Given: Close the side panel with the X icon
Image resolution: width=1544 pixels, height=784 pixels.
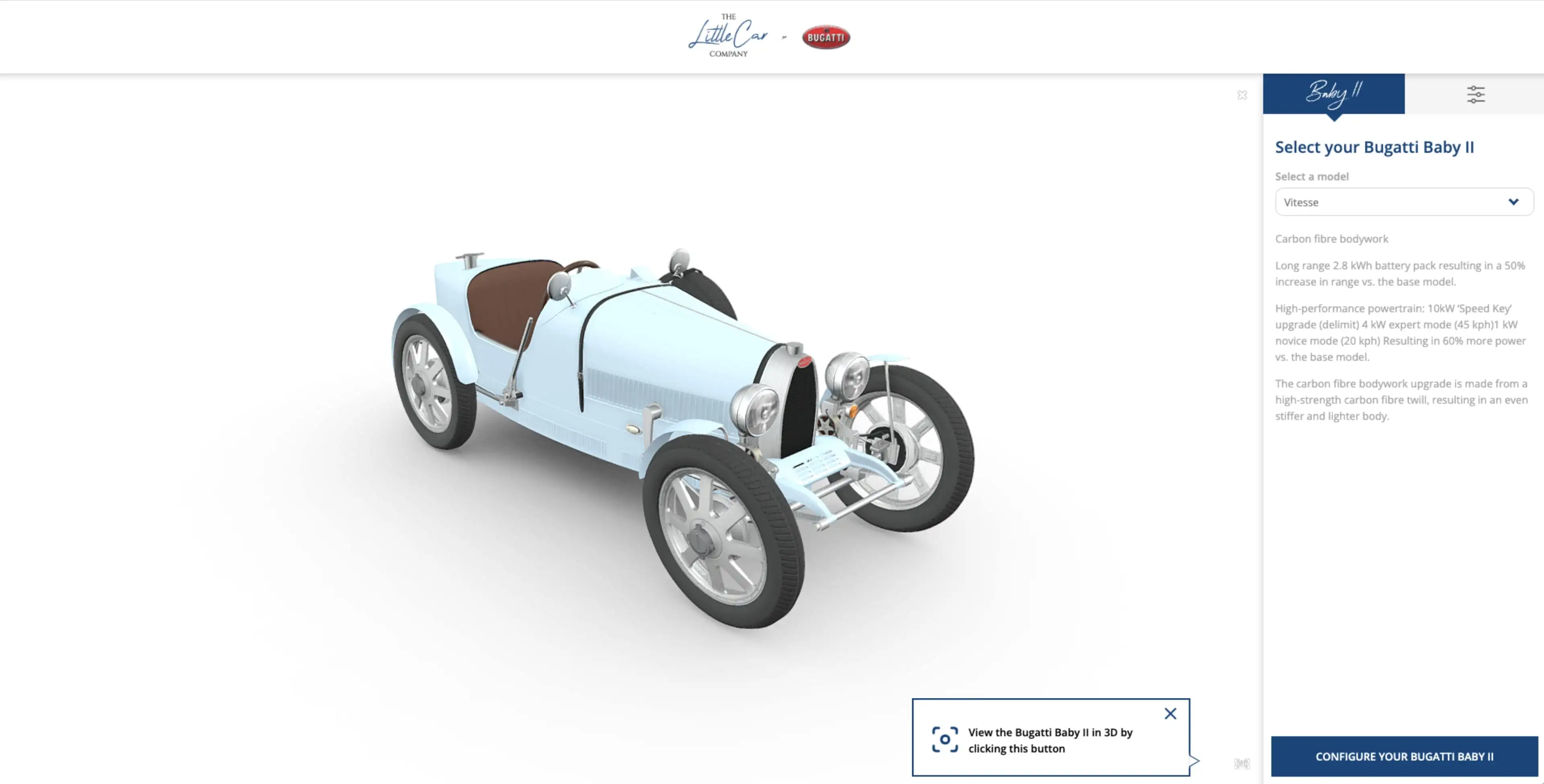Looking at the screenshot, I should pos(1242,95).
